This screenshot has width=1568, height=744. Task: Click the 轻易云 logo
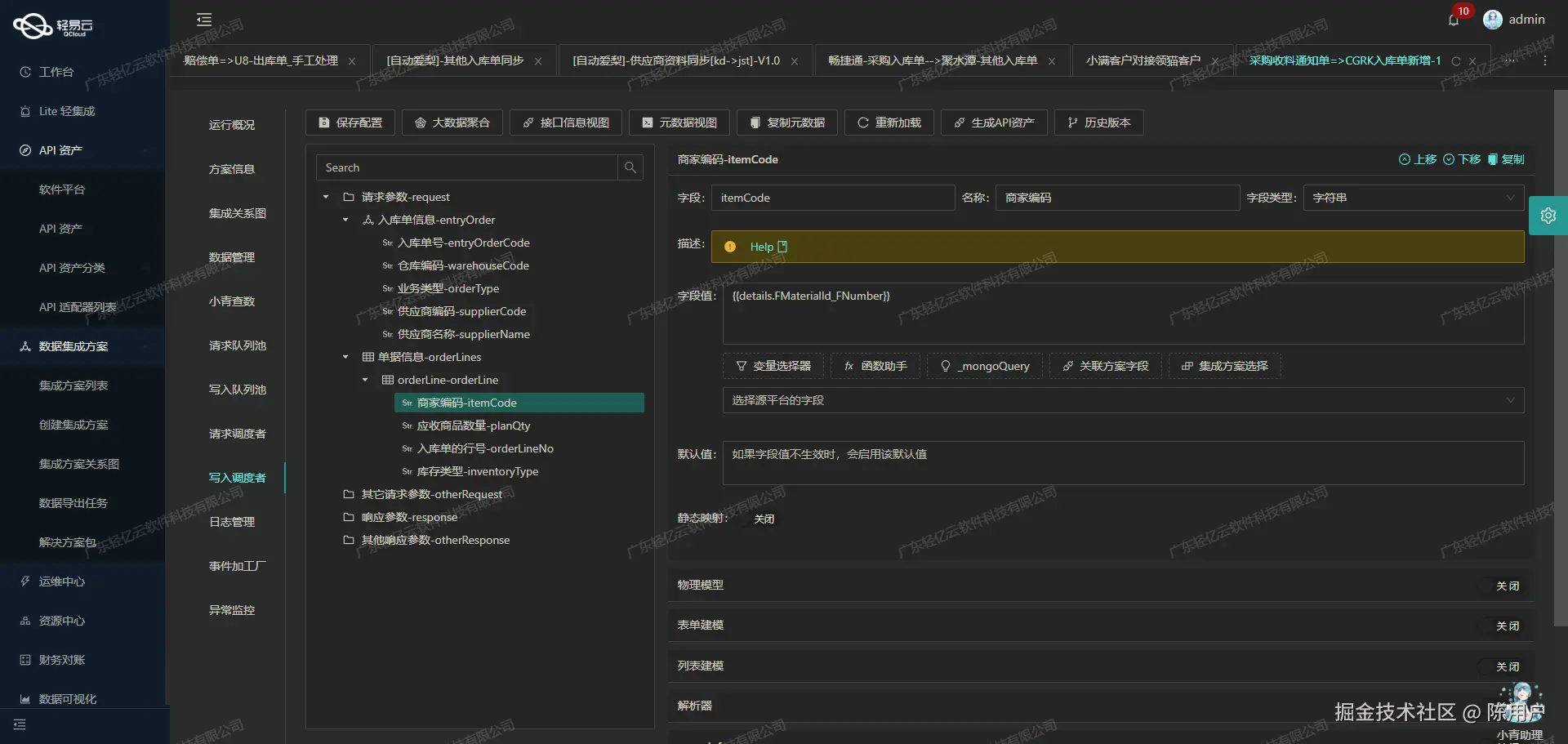(x=53, y=26)
